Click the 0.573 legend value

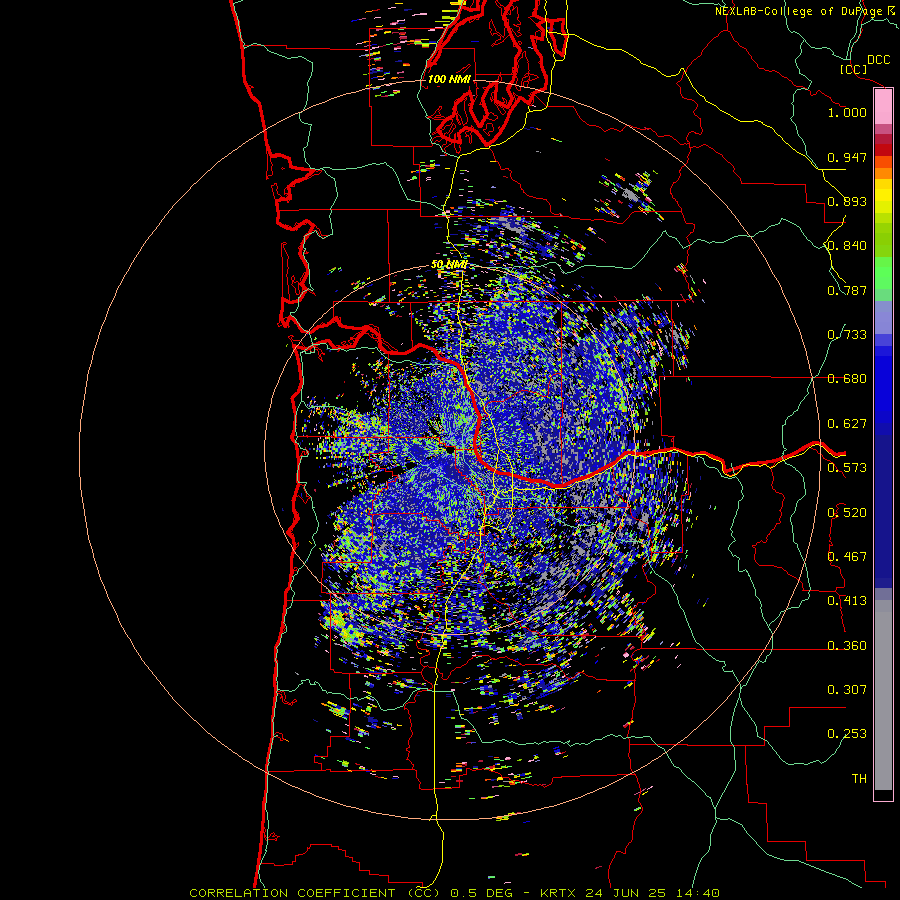click(x=847, y=468)
